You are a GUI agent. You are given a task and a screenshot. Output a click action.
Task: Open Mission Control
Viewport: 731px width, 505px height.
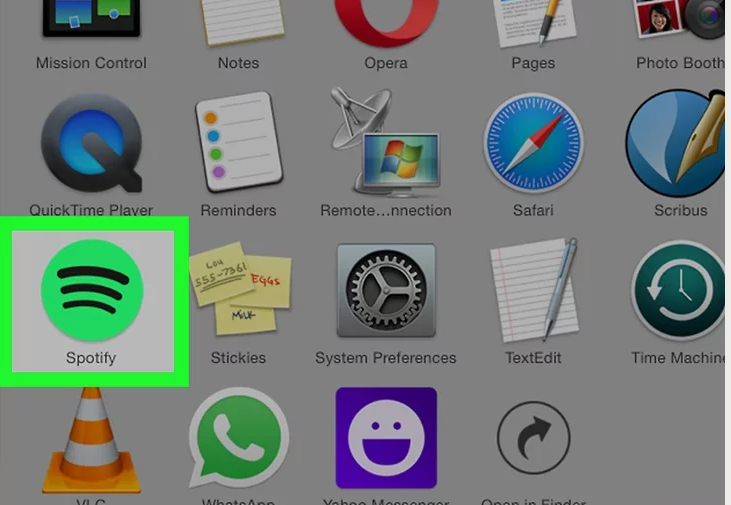coord(91,22)
